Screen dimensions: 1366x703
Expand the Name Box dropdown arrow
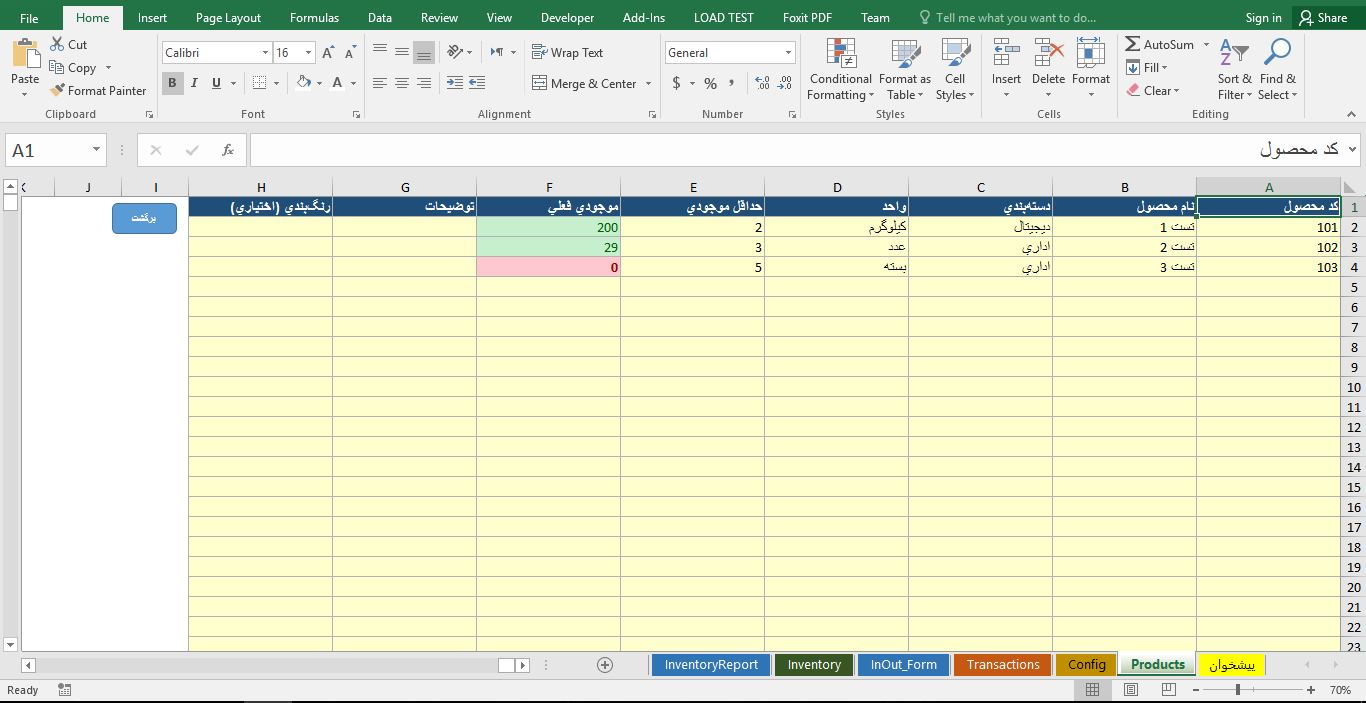[x=96, y=150]
